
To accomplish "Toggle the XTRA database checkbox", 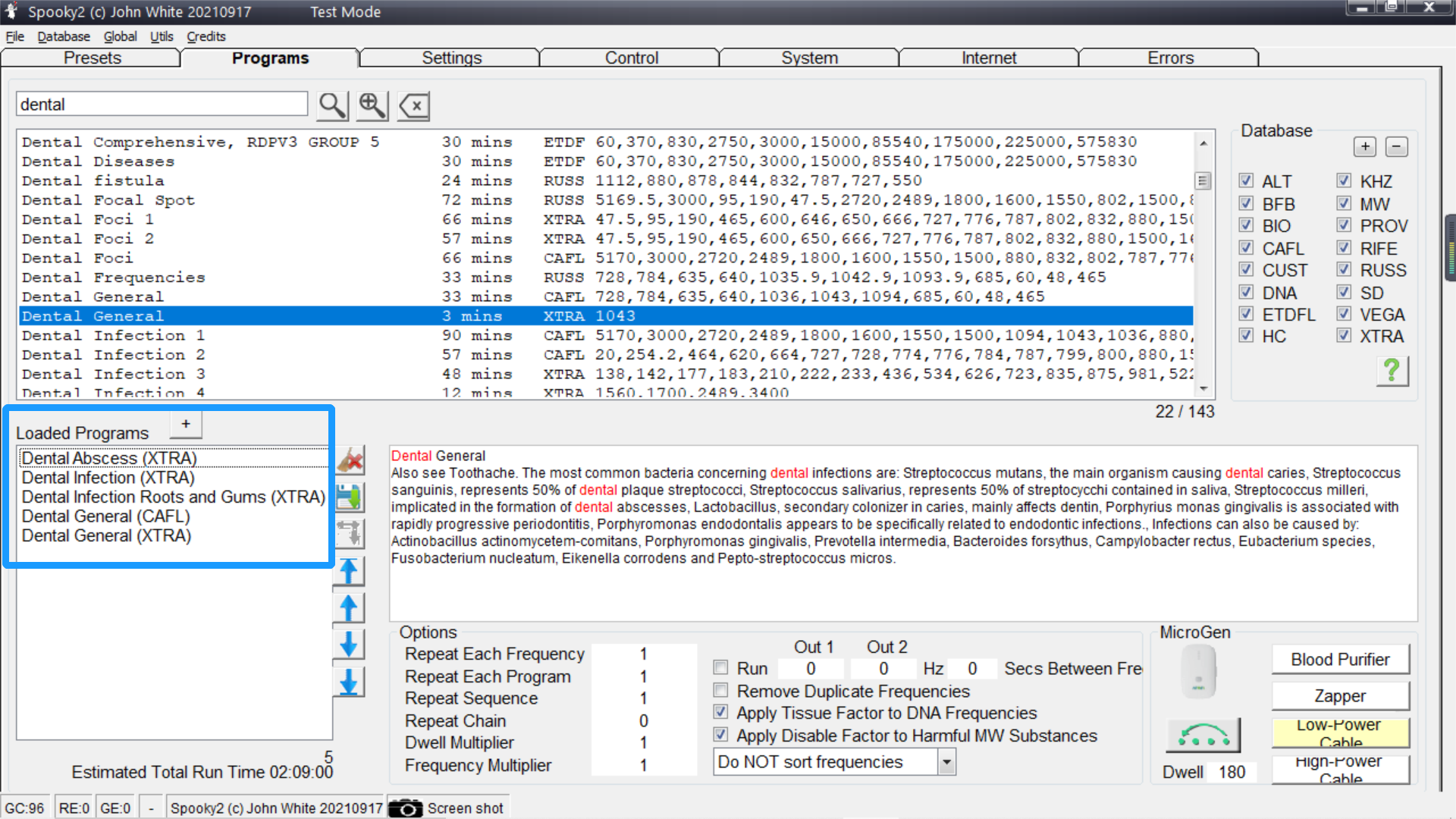I will (1344, 336).
